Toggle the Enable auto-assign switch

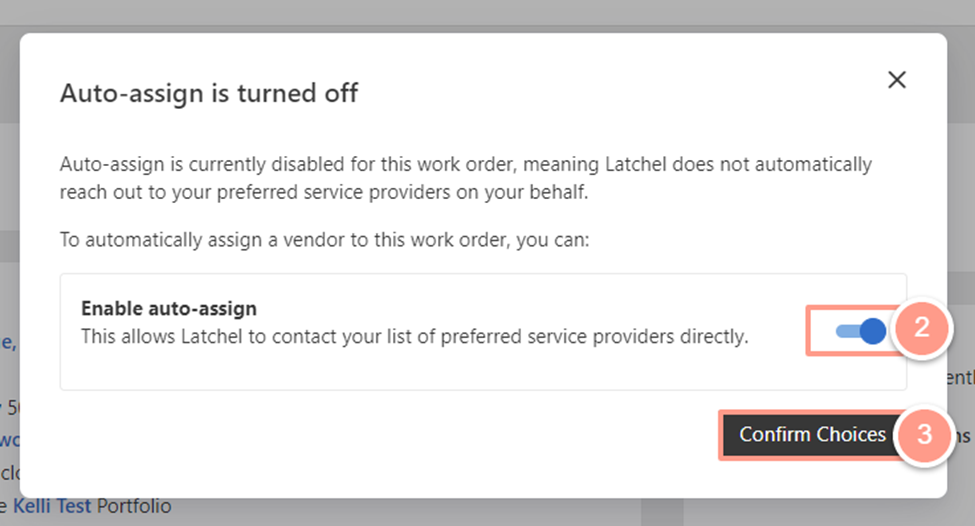861,331
